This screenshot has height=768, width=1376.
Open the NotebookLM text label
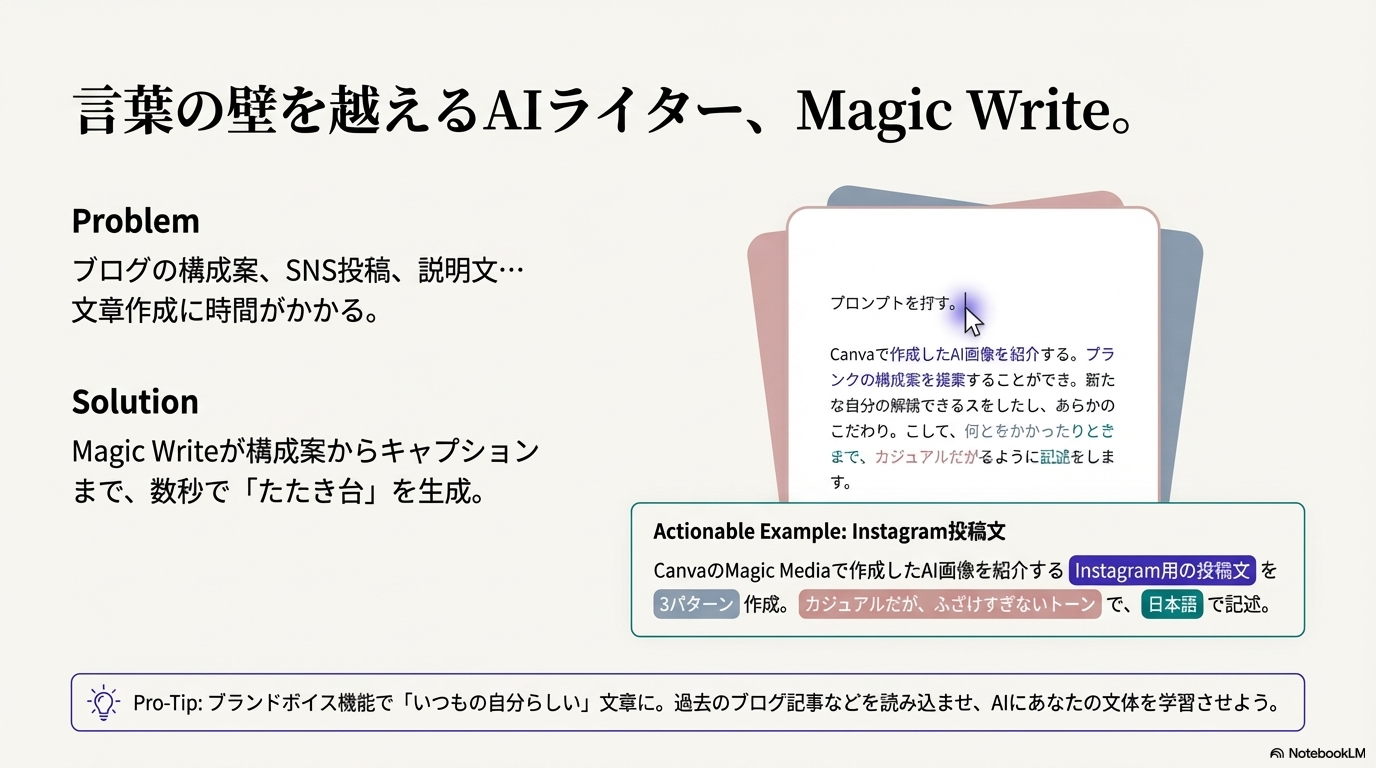click(x=1326, y=753)
